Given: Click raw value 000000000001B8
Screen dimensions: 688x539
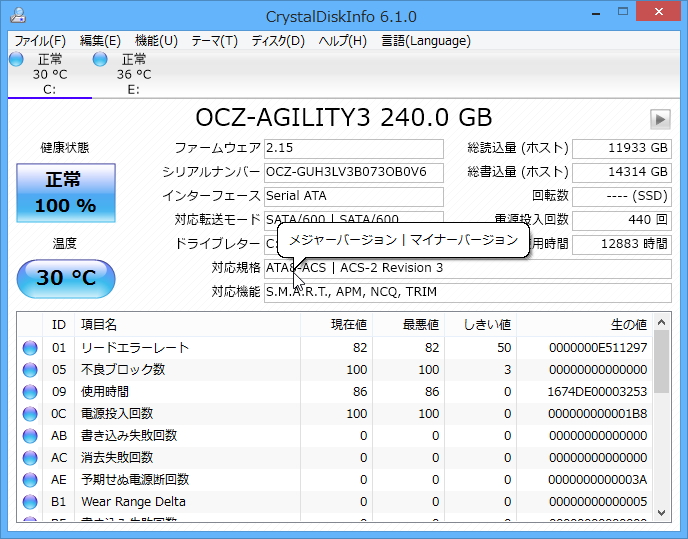Looking at the screenshot, I should pyautogui.click(x=598, y=414).
